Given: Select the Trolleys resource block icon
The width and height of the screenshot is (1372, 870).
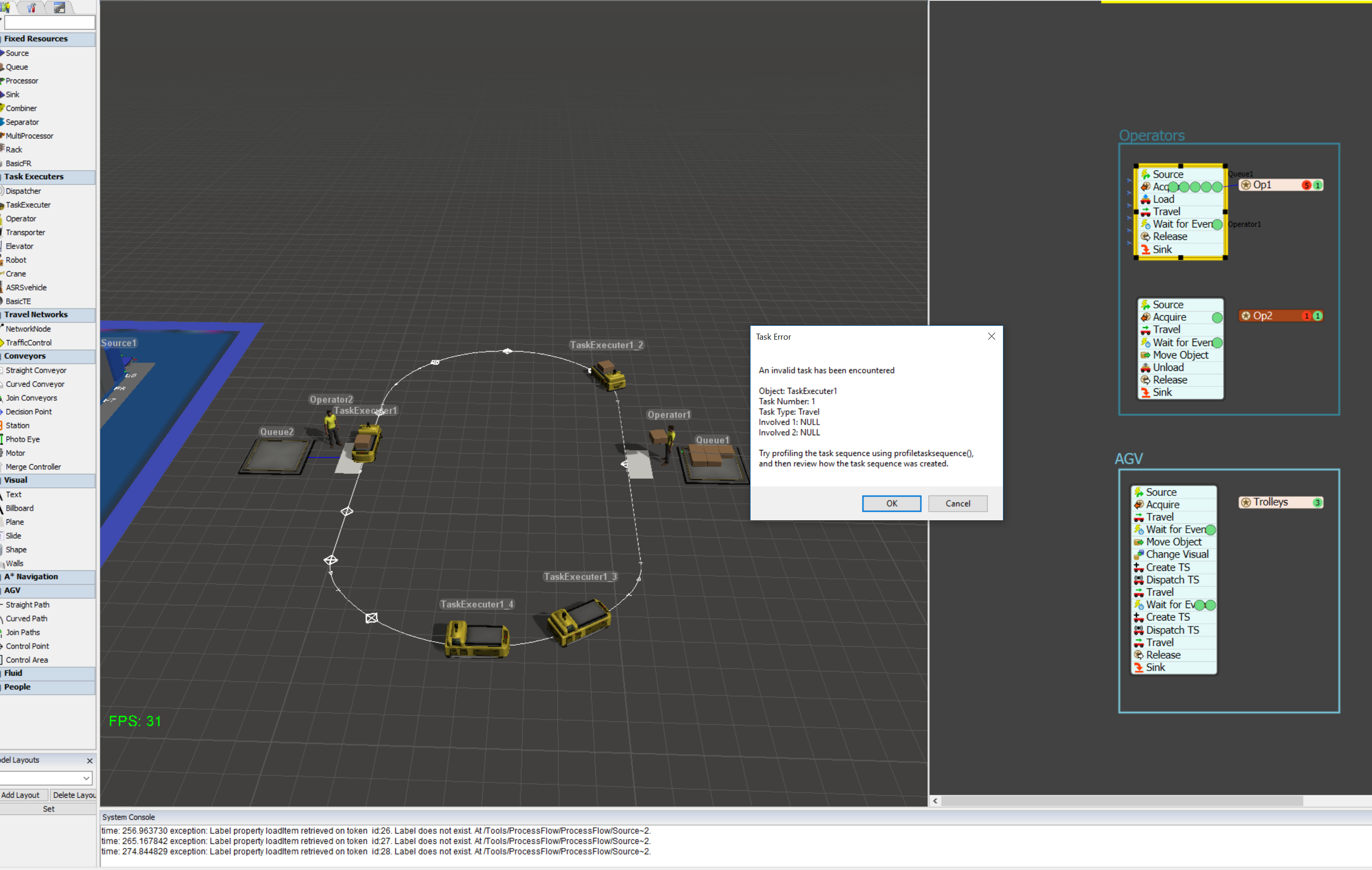Looking at the screenshot, I should 1246,502.
